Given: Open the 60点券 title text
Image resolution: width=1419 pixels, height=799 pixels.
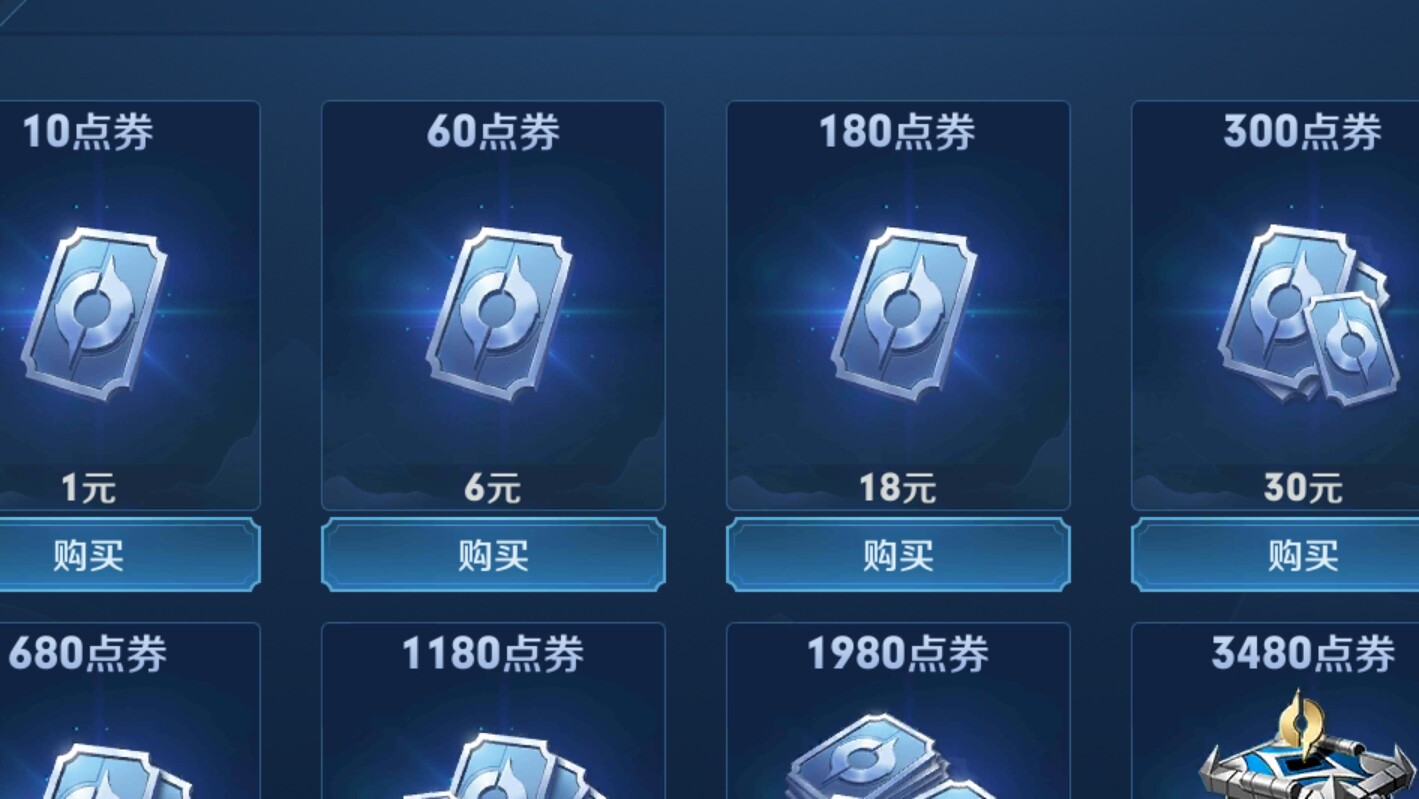Looking at the screenshot, I should click(493, 132).
